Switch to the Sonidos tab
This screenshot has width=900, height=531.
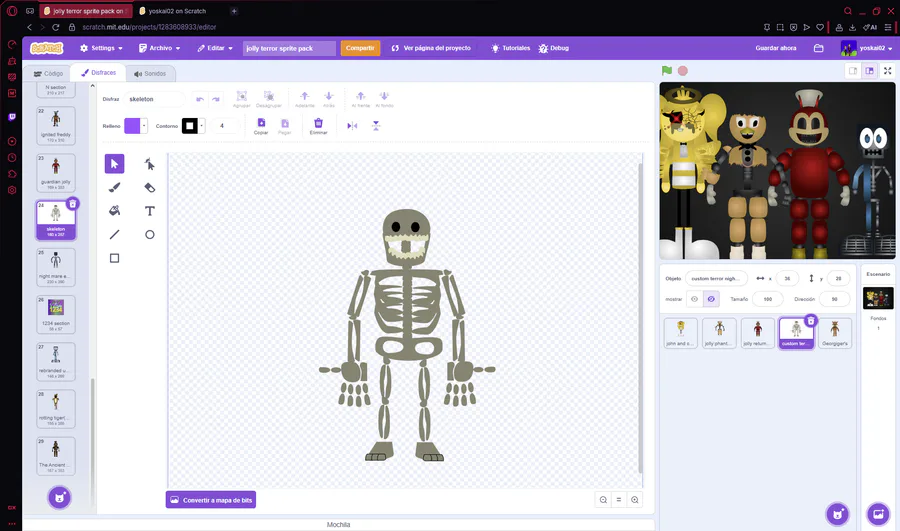tap(150, 73)
